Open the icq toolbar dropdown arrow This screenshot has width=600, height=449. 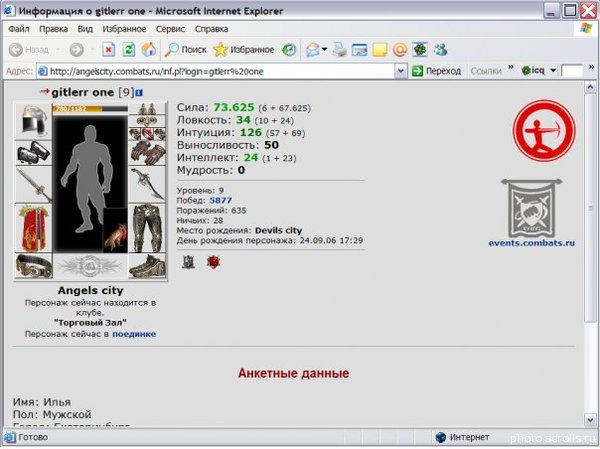tap(553, 71)
